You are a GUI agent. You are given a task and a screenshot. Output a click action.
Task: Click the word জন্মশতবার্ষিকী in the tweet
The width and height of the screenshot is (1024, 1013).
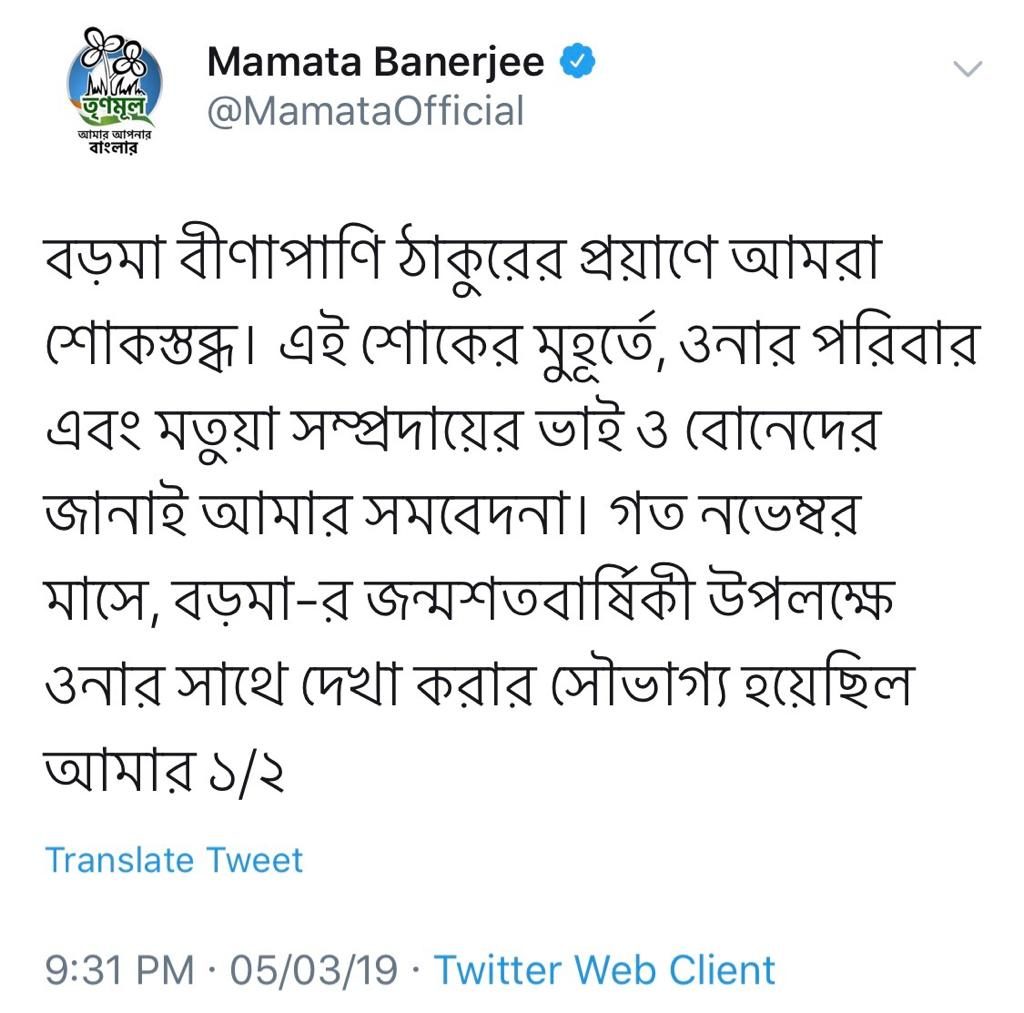click(x=529, y=598)
